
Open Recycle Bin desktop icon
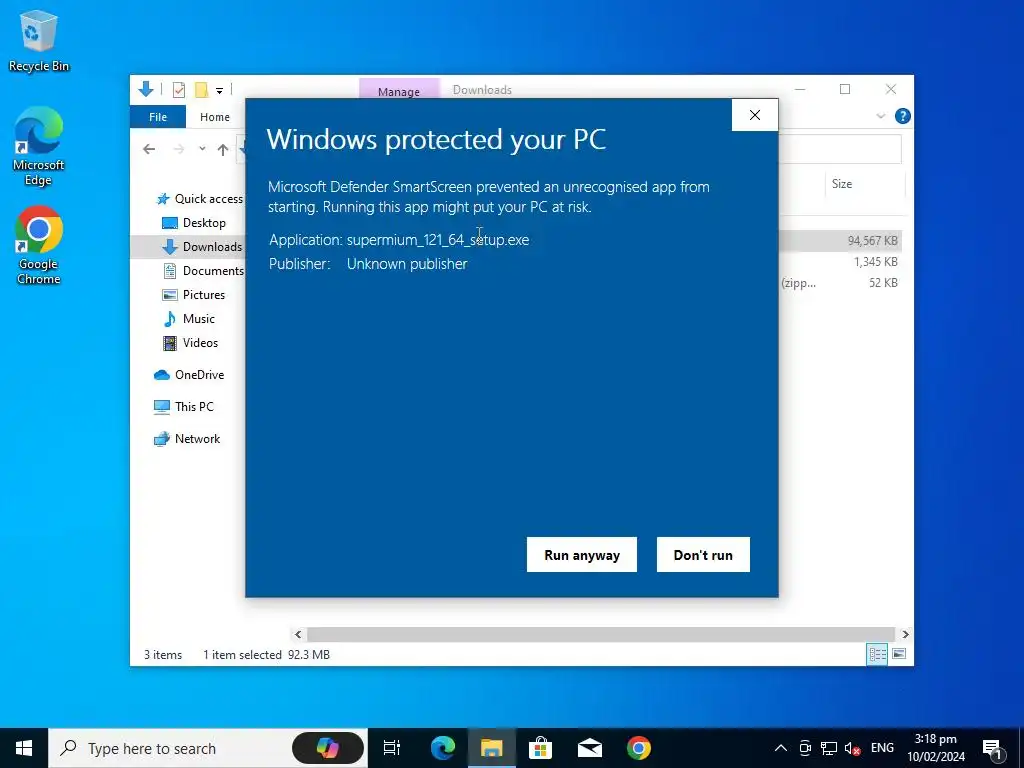[39, 40]
